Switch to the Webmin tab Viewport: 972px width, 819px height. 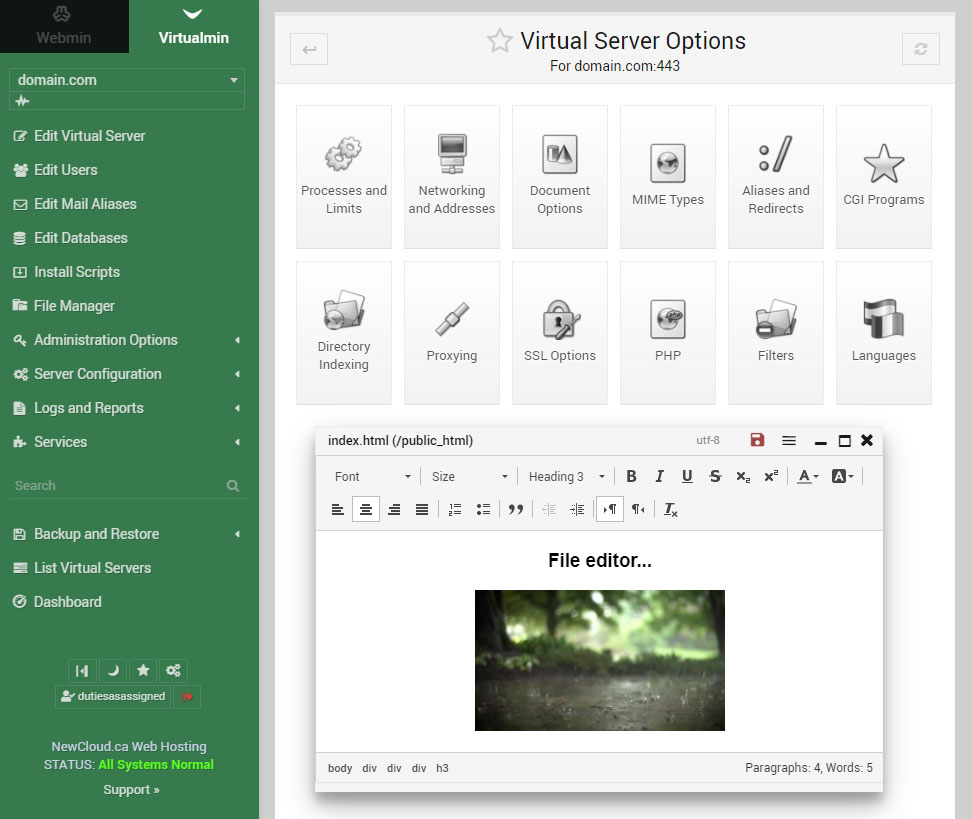(x=64, y=26)
